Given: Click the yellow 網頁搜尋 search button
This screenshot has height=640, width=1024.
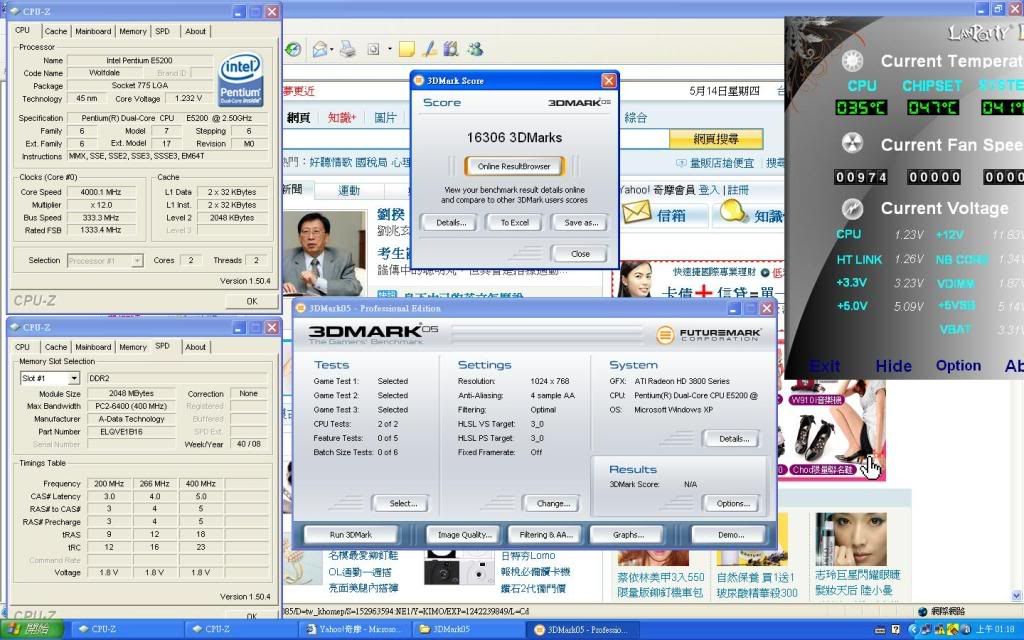Looking at the screenshot, I should (716, 138).
